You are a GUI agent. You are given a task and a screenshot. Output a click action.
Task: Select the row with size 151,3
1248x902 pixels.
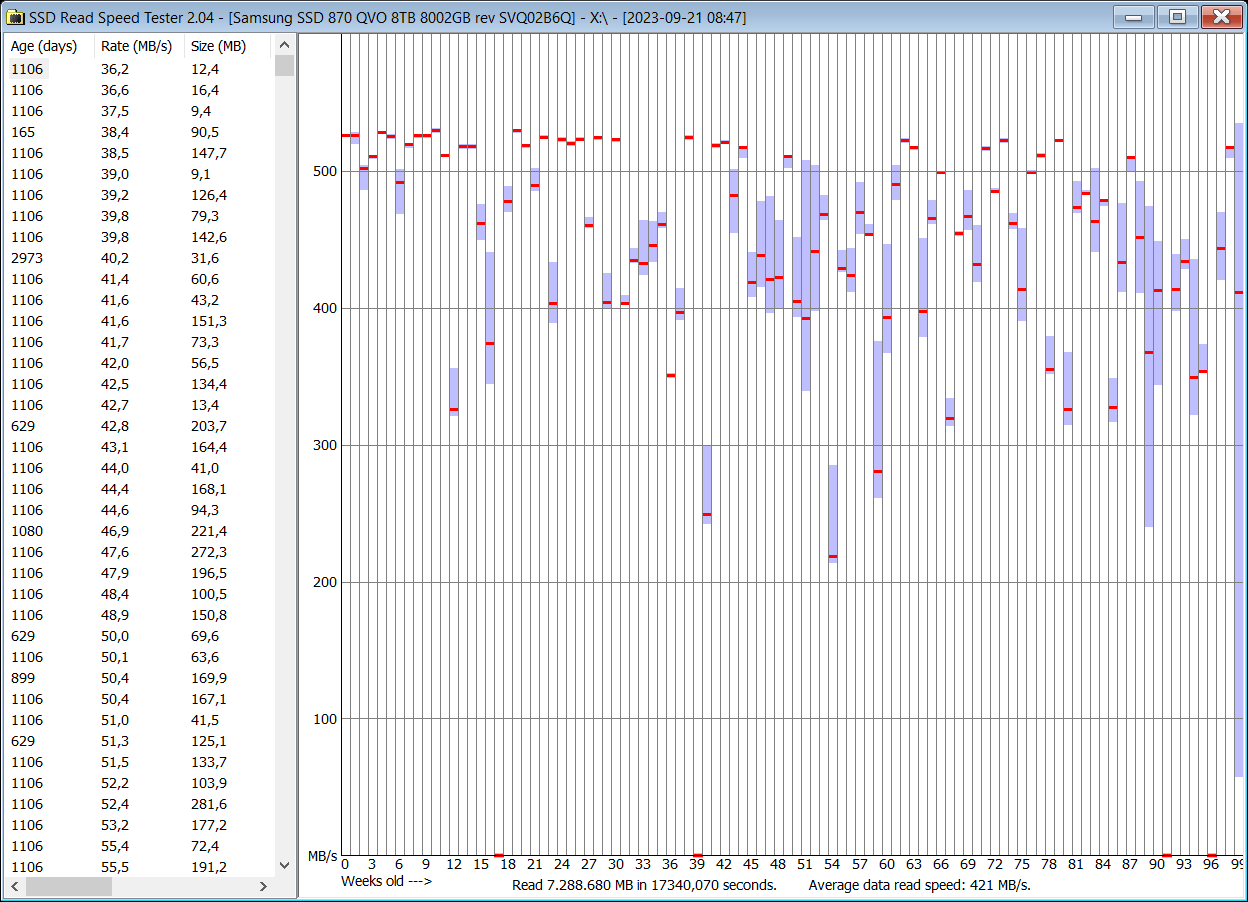tap(140, 321)
